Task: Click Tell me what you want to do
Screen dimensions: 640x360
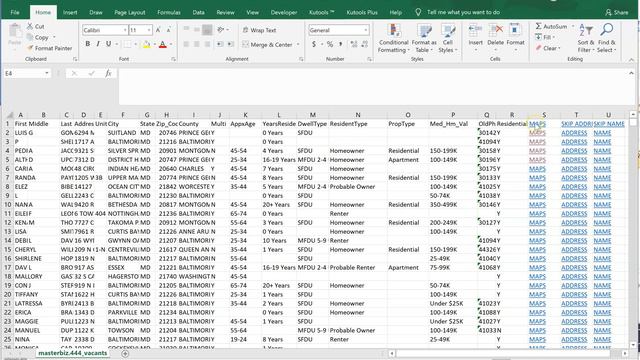Action: pos(463,12)
